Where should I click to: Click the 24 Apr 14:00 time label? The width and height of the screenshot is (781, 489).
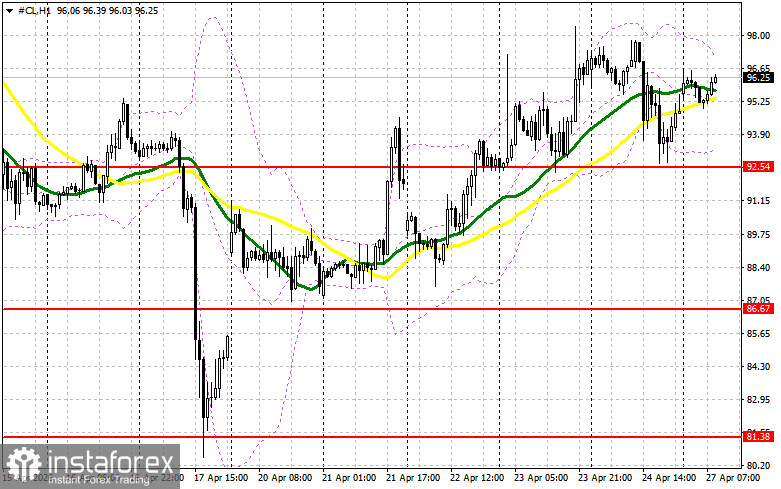(669, 478)
